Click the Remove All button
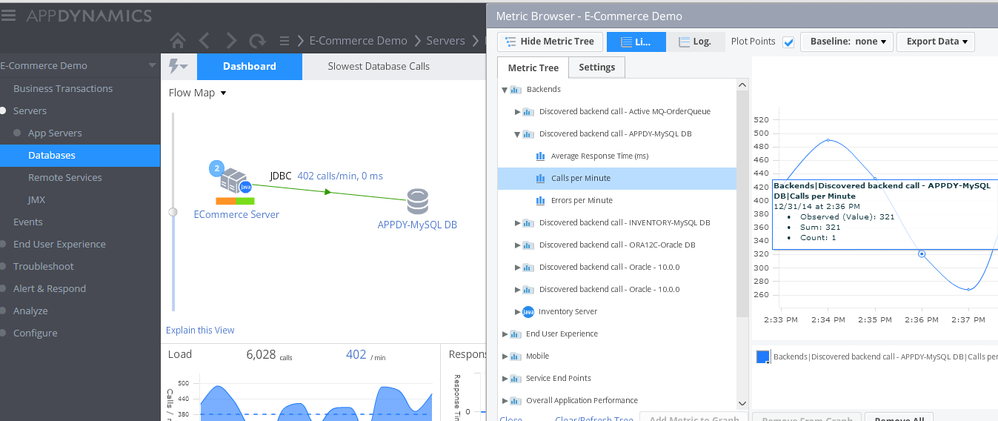The height and width of the screenshot is (421, 998). (x=898, y=417)
